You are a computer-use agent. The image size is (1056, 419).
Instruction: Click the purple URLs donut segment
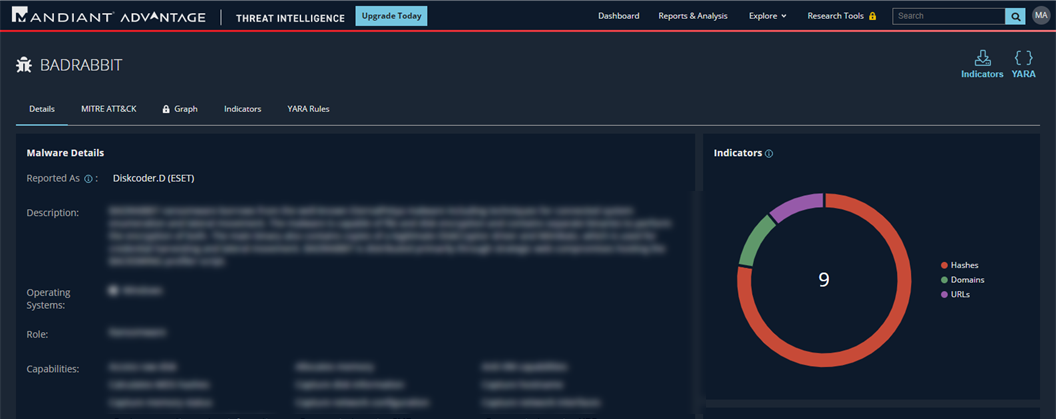pyautogui.click(x=797, y=205)
